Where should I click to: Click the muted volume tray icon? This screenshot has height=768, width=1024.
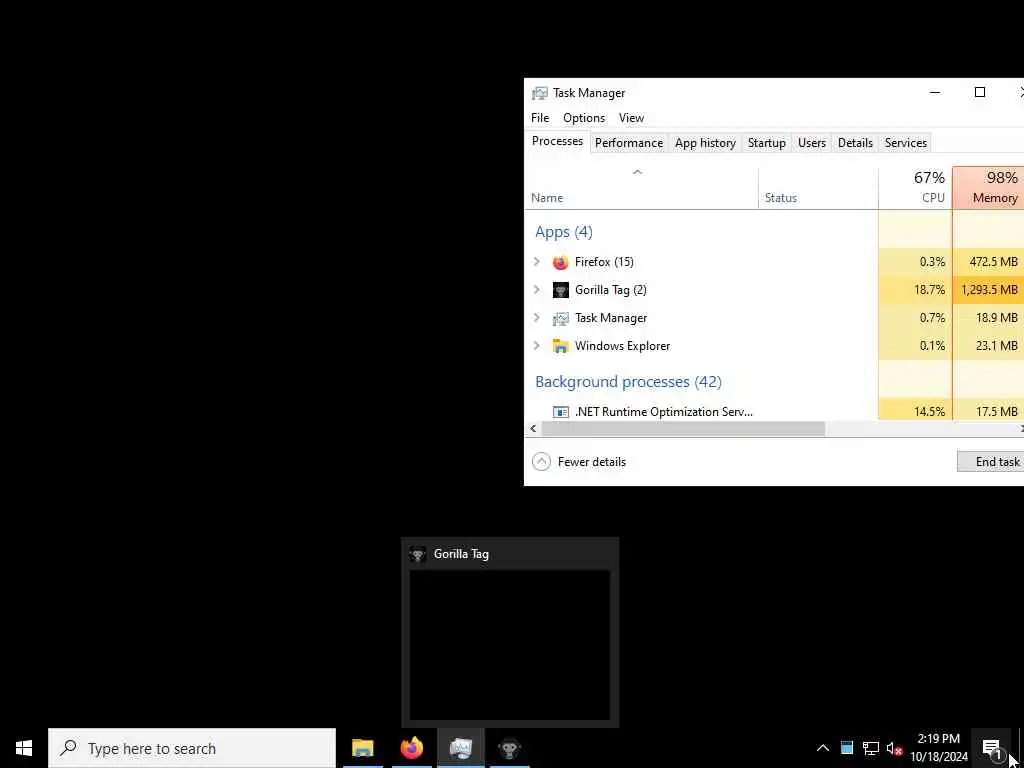pyautogui.click(x=894, y=748)
